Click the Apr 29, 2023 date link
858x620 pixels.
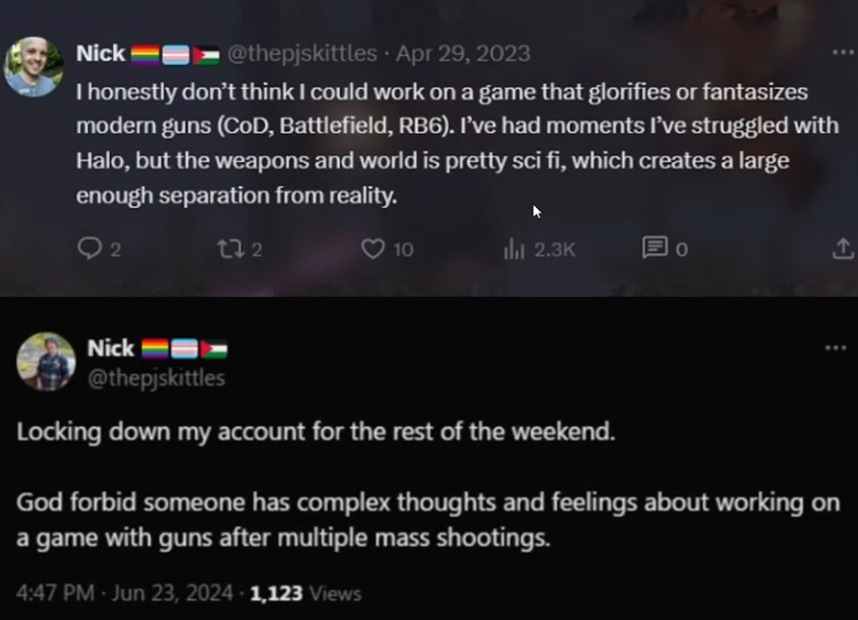coord(462,52)
